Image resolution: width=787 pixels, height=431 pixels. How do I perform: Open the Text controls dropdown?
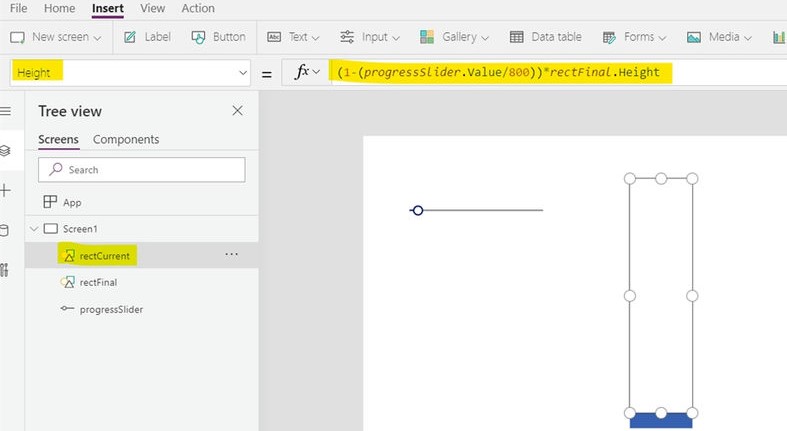[x=294, y=37]
